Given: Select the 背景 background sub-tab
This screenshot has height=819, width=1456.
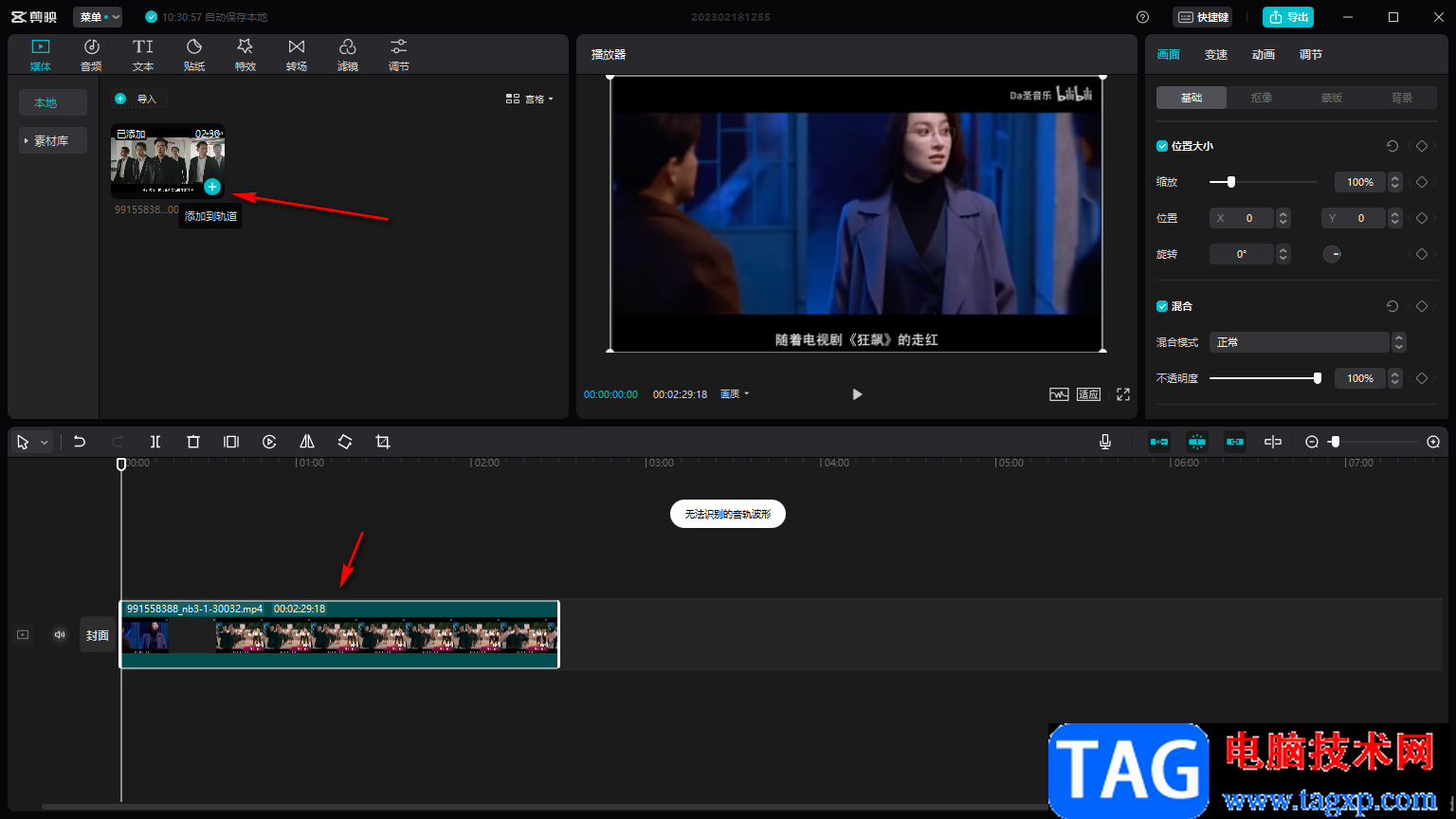Looking at the screenshot, I should coord(1402,98).
